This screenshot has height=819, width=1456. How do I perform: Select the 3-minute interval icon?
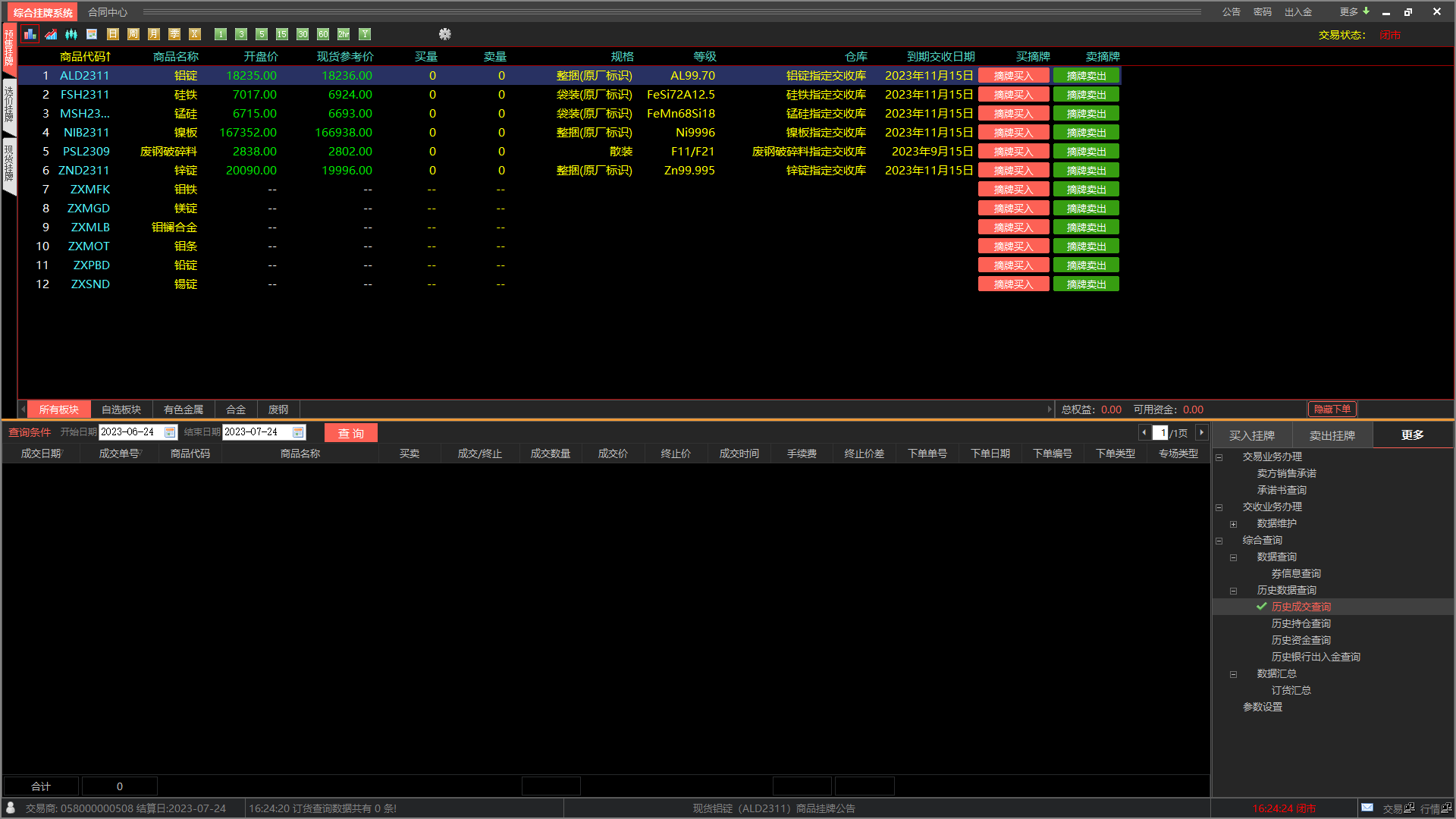[241, 34]
